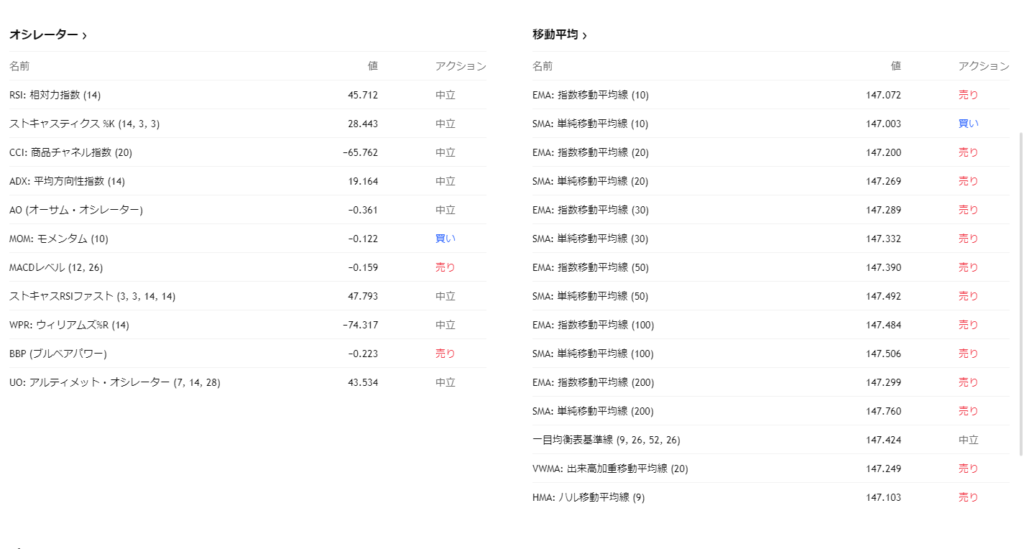Click the 値 column header in the moving averages table
1024x549 pixels.
pos(895,66)
